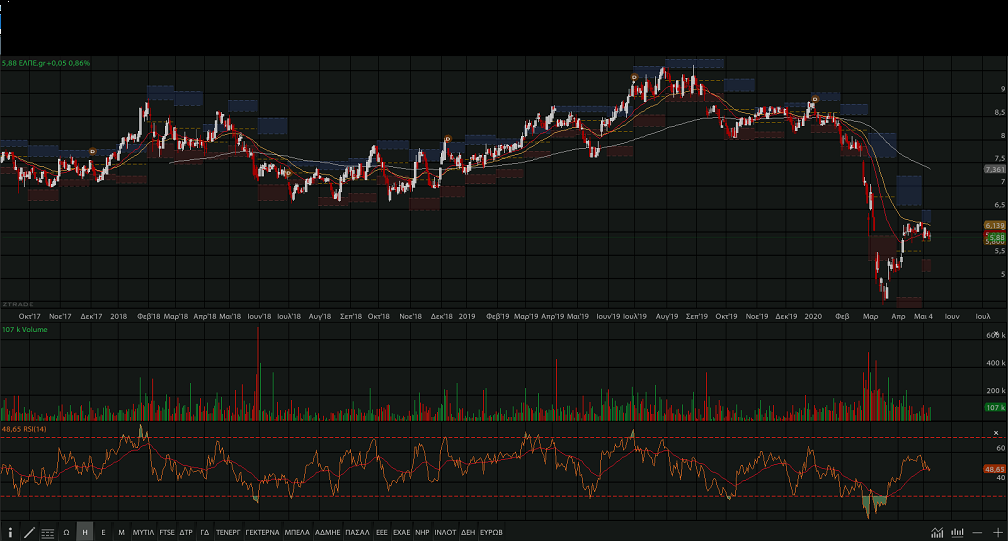Open the info icon in bottom toolbar
The image size is (1008, 541).
pyautogui.click(x=11, y=532)
